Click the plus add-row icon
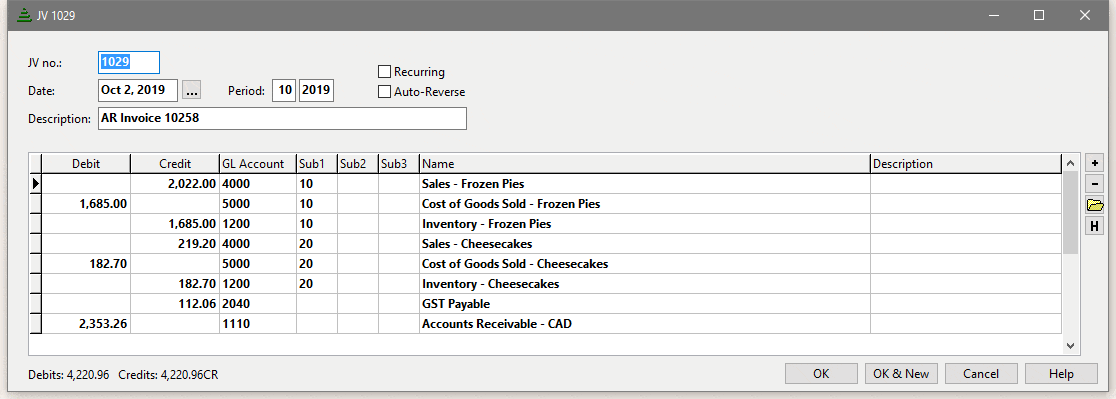The width and height of the screenshot is (1116, 399). click(x=1094, y=164)
